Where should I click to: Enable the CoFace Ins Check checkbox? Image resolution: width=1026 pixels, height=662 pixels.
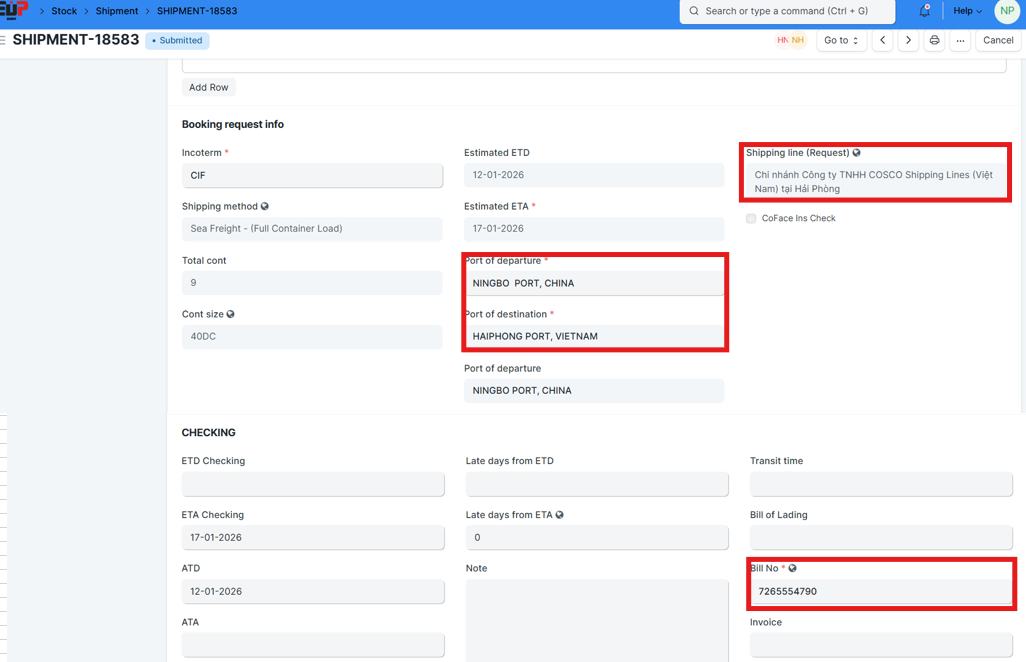pos(751,218)
